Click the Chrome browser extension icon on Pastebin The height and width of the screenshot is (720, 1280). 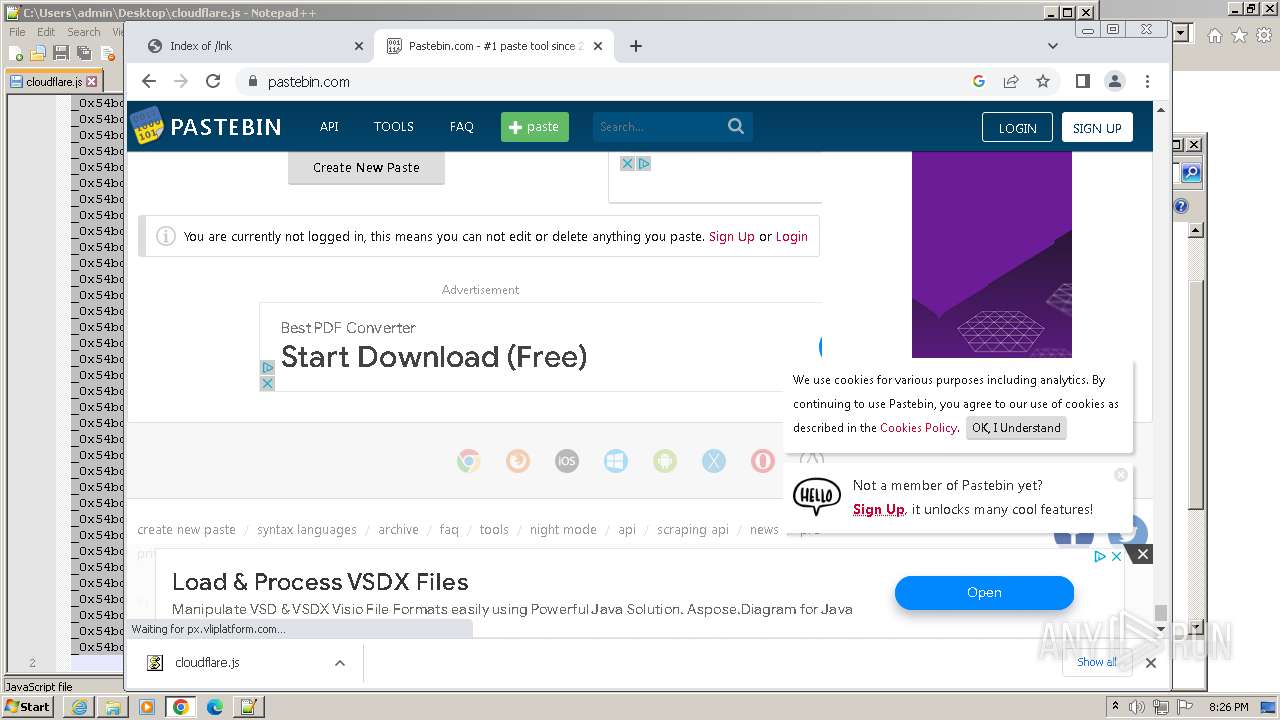coord(468,461)
